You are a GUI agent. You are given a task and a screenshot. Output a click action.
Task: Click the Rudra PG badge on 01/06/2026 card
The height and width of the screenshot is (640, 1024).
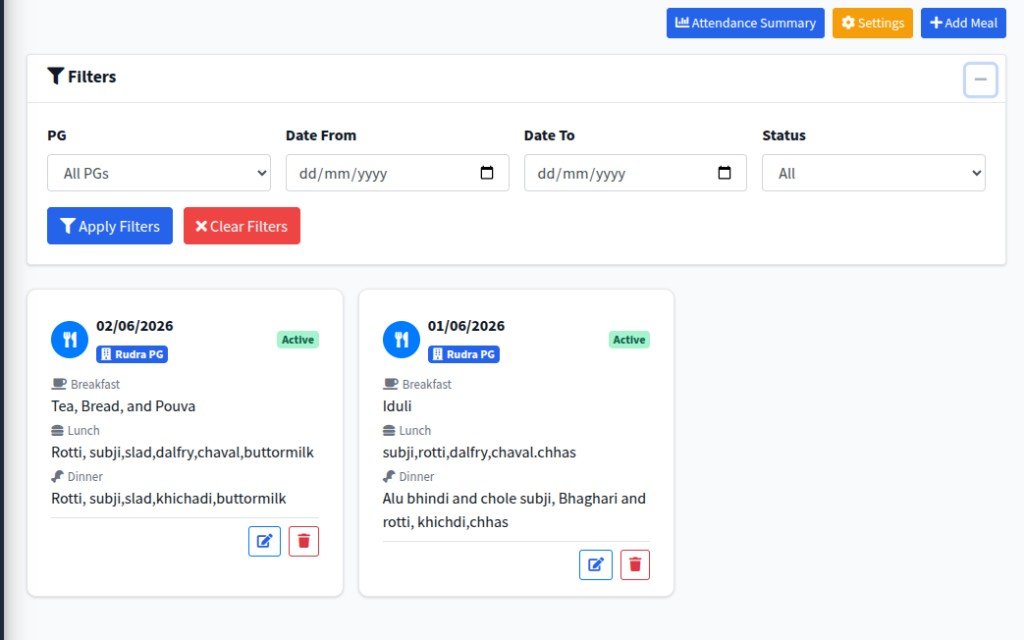[x=464, y=354]
